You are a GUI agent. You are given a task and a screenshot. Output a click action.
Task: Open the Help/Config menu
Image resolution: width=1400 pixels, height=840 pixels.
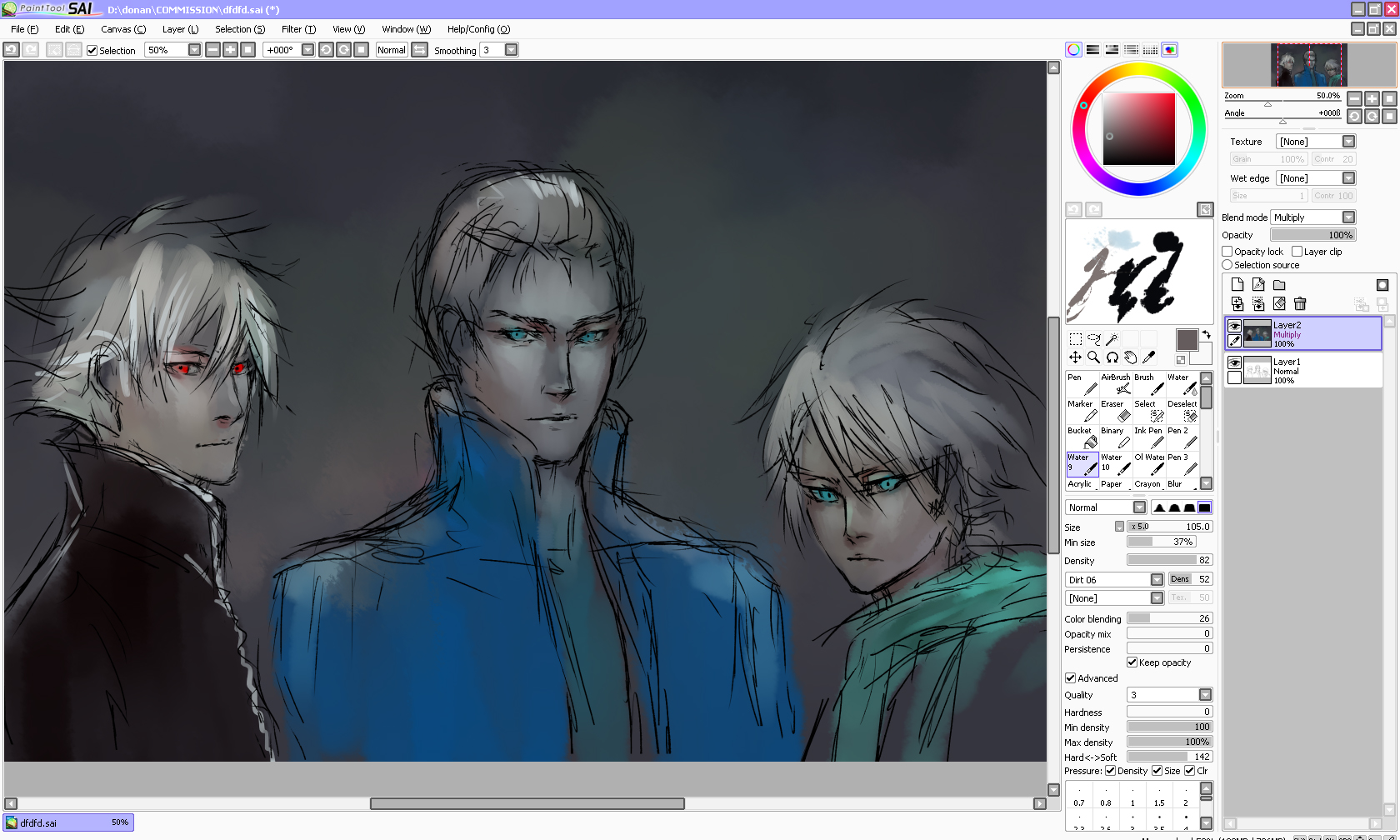(478, 29)
